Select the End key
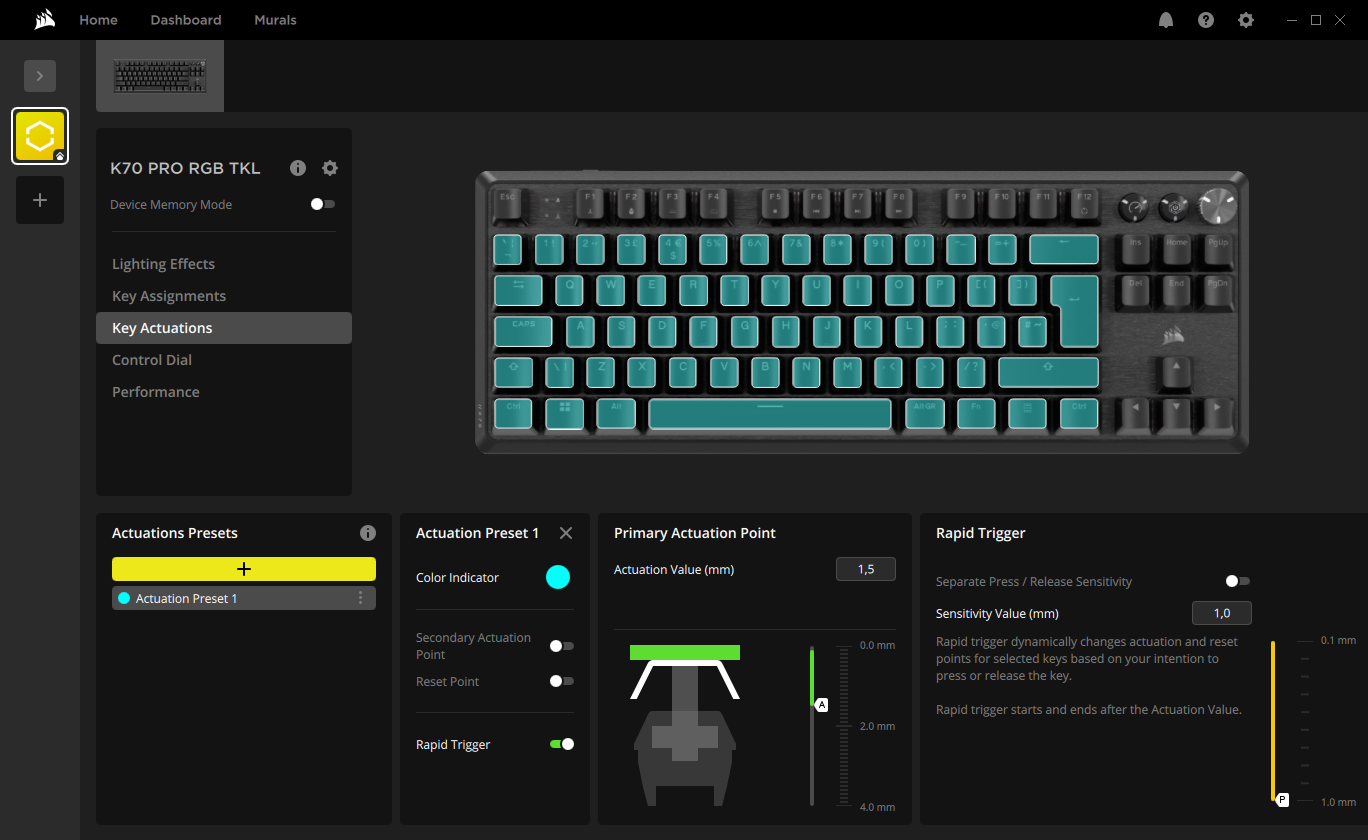 1176,291
